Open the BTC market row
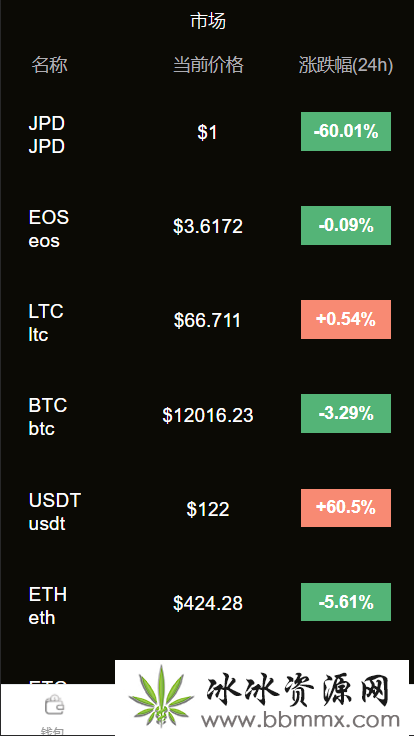 coord(207,415)
